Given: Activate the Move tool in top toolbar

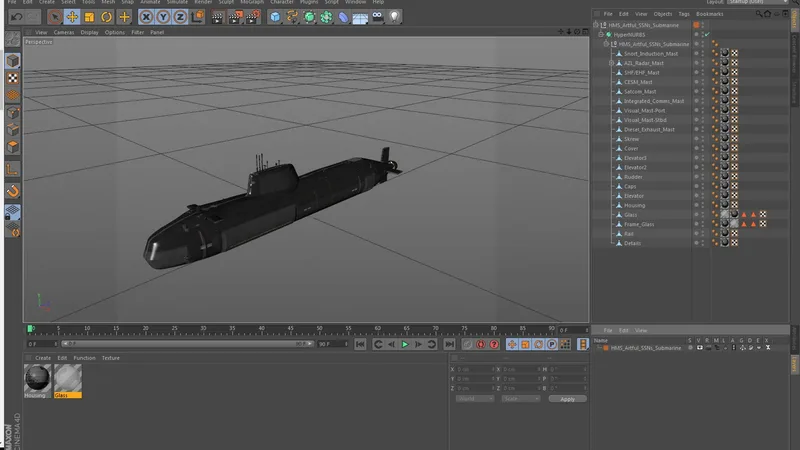Looking at the screenshot, I should click(x=72, y=17).
